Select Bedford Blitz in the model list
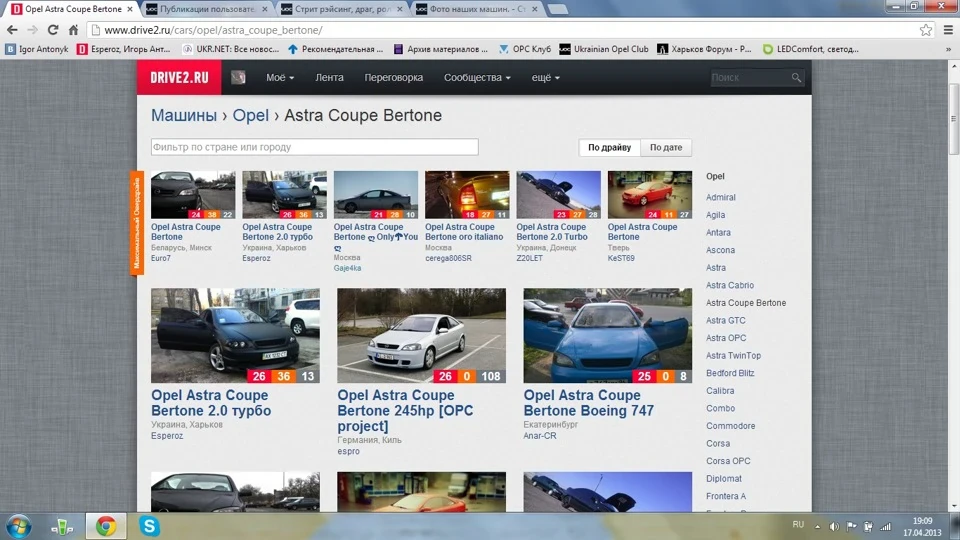Image resolution: width=960 pixels, height=540 pixels. point(730,373)
